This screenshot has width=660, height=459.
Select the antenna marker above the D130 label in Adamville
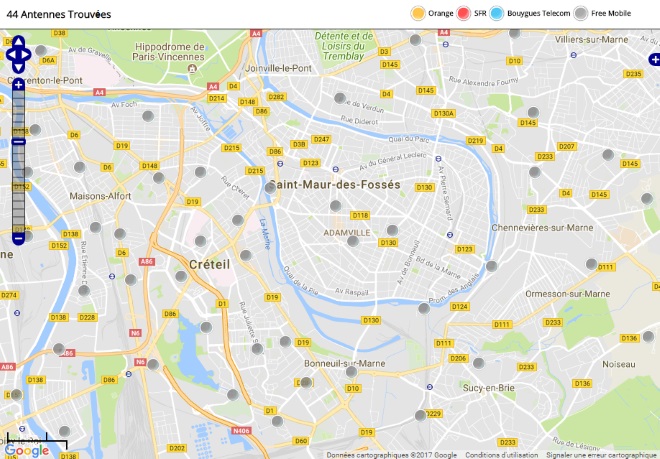tap(392, 230)
